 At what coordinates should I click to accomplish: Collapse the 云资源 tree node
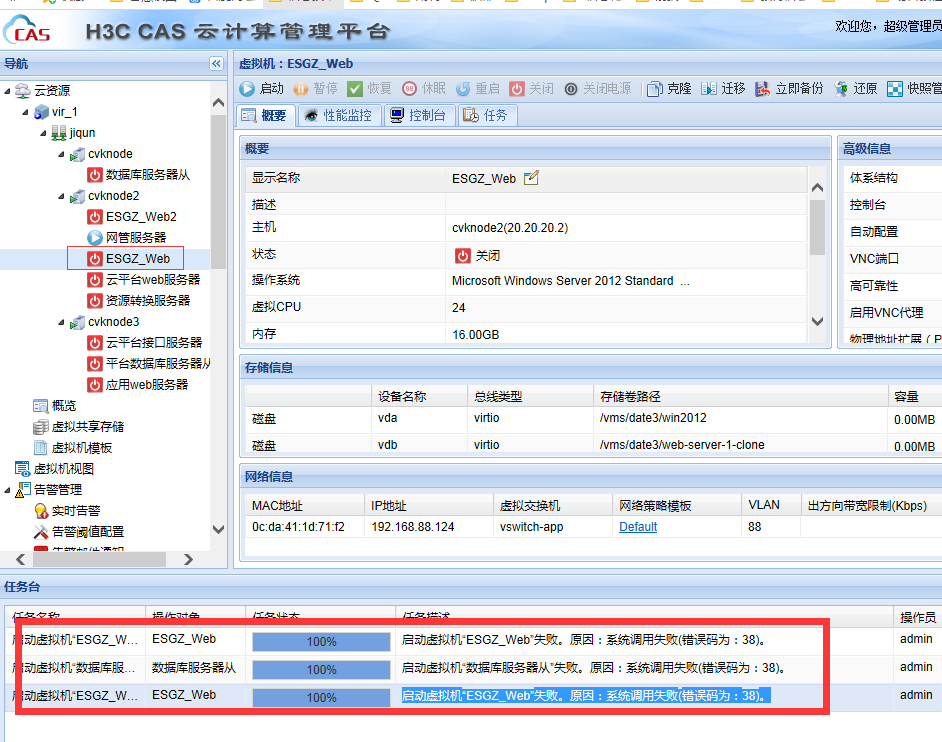tap(7, 91)
